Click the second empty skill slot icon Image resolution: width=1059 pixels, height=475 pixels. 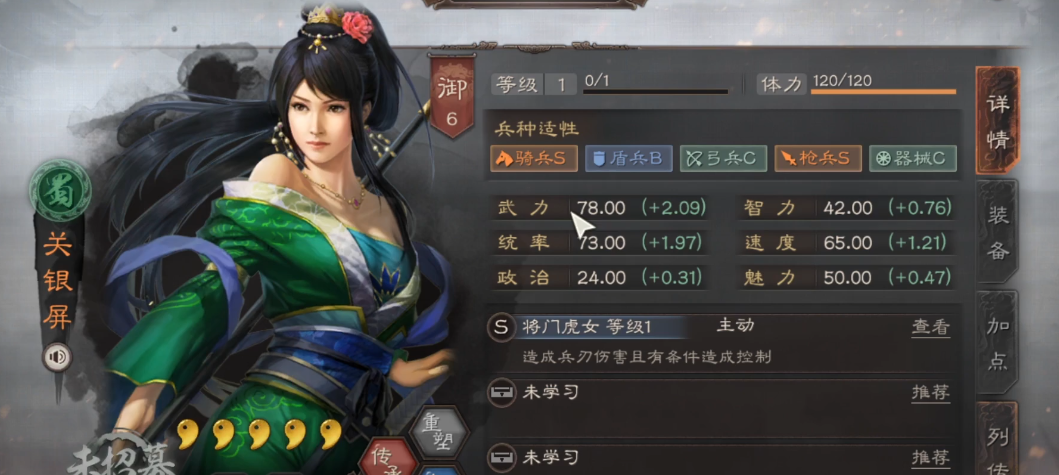[500, 458]
